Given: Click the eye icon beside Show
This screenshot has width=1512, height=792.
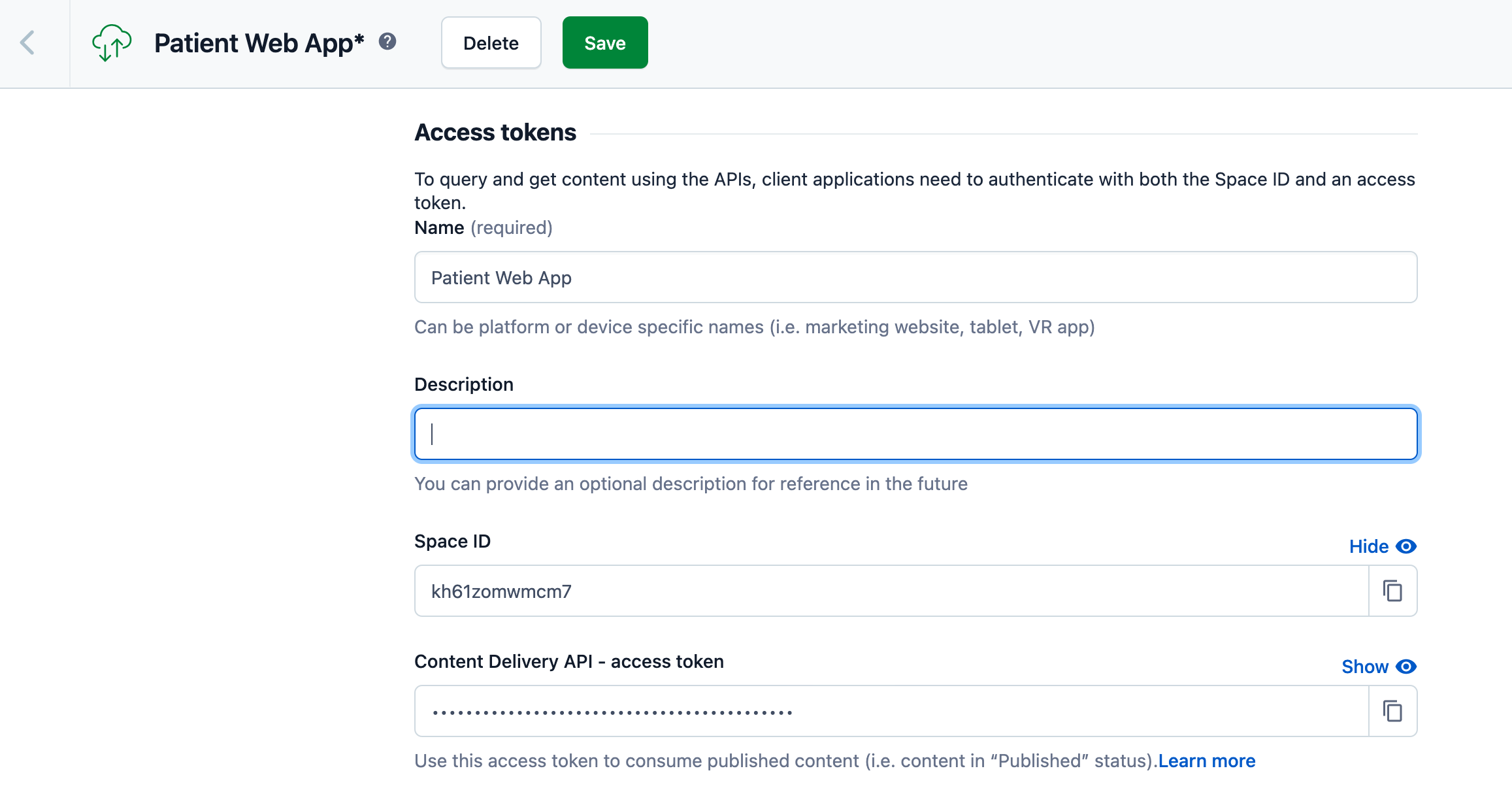Looking at the screenshot, I should click(x=1406, y=667).
